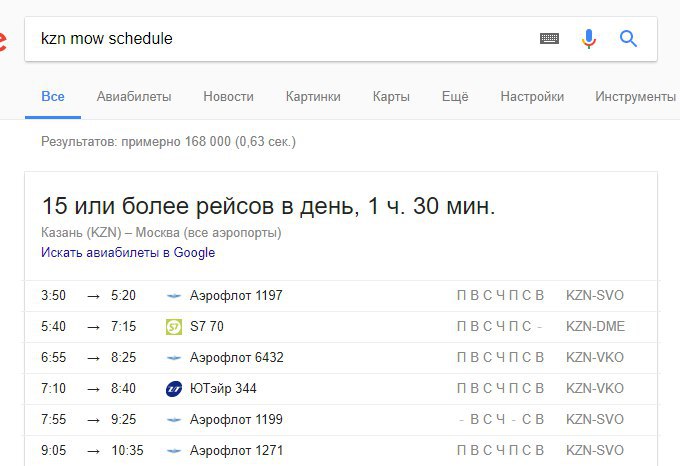This screenshot has width=680, height=466.
Task: Click flight name 'S7 70'
Action: 207,326
